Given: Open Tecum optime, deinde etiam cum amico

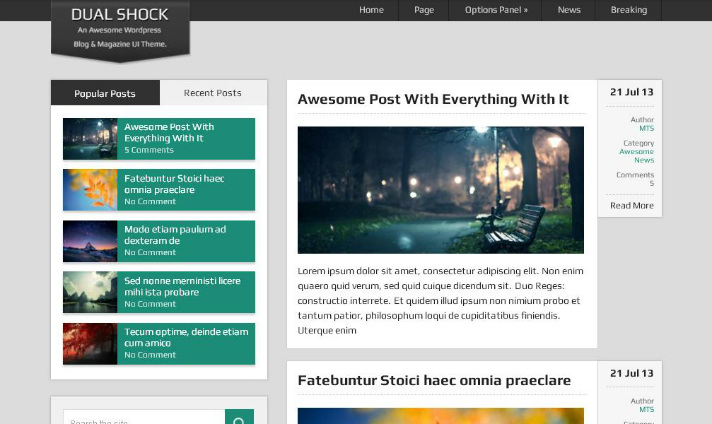Looking at the screenshot, I should (x=186, y=337).
